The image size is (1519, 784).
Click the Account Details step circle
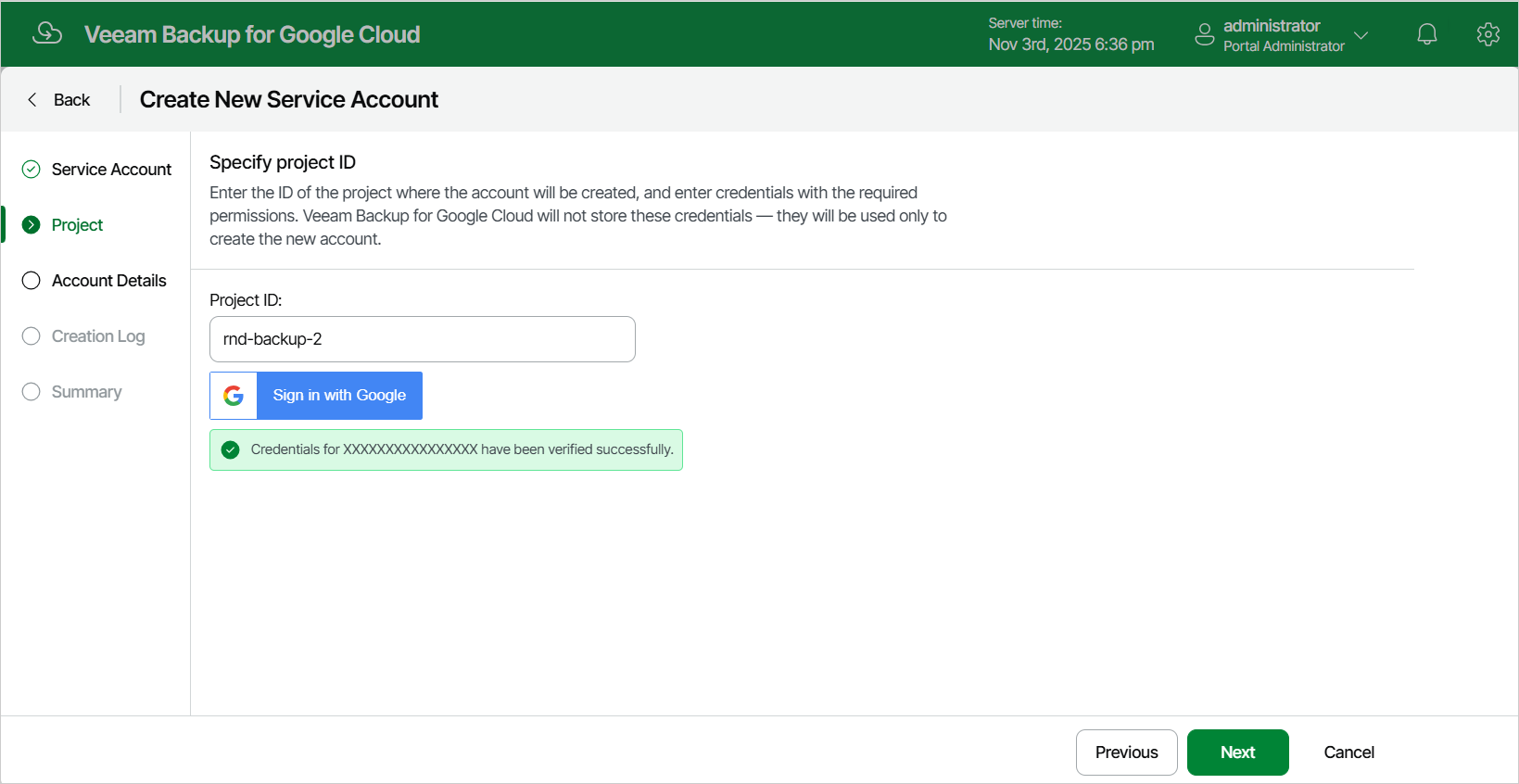[x=32, y=280]
